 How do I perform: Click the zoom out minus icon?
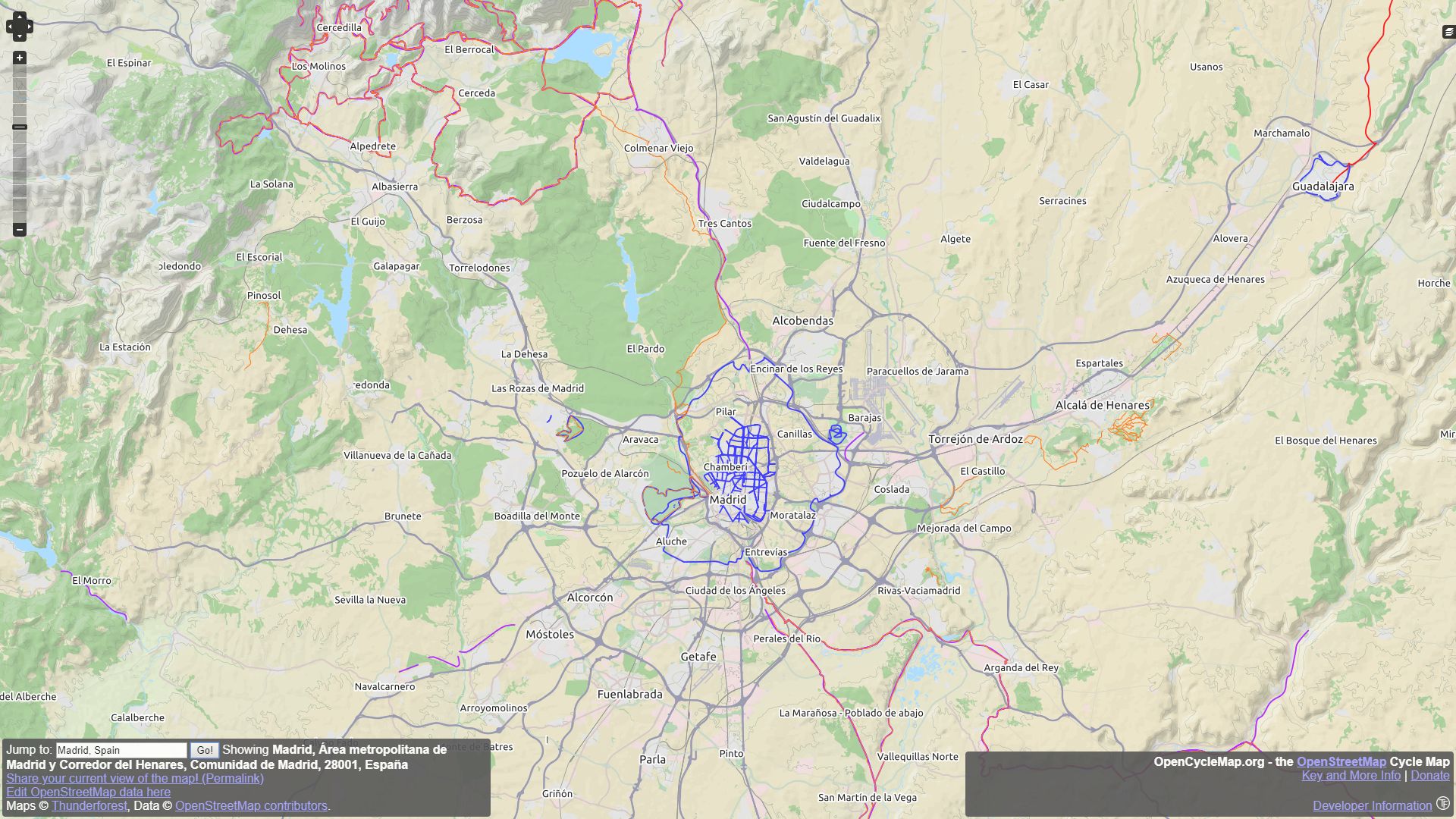point(20,229)
